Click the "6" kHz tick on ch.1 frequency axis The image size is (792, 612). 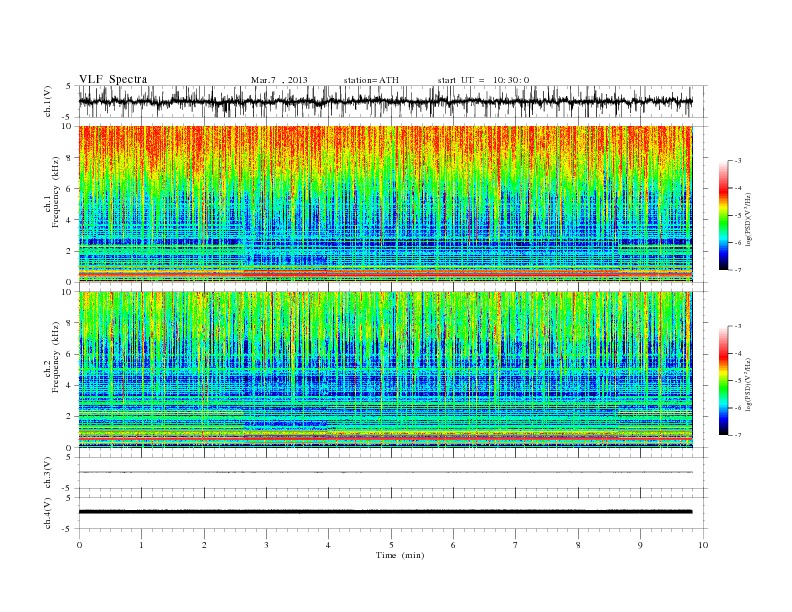(70, 189)
